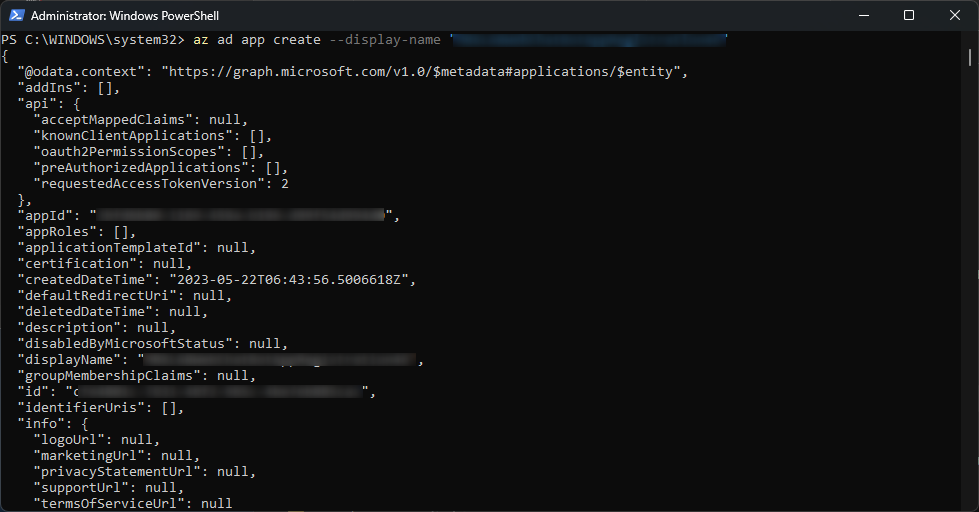Screen dimensions: 979x512
Task: Click the 'acceptMappedClaims' line
Action: pyautogui.click(x=140, y=120)
